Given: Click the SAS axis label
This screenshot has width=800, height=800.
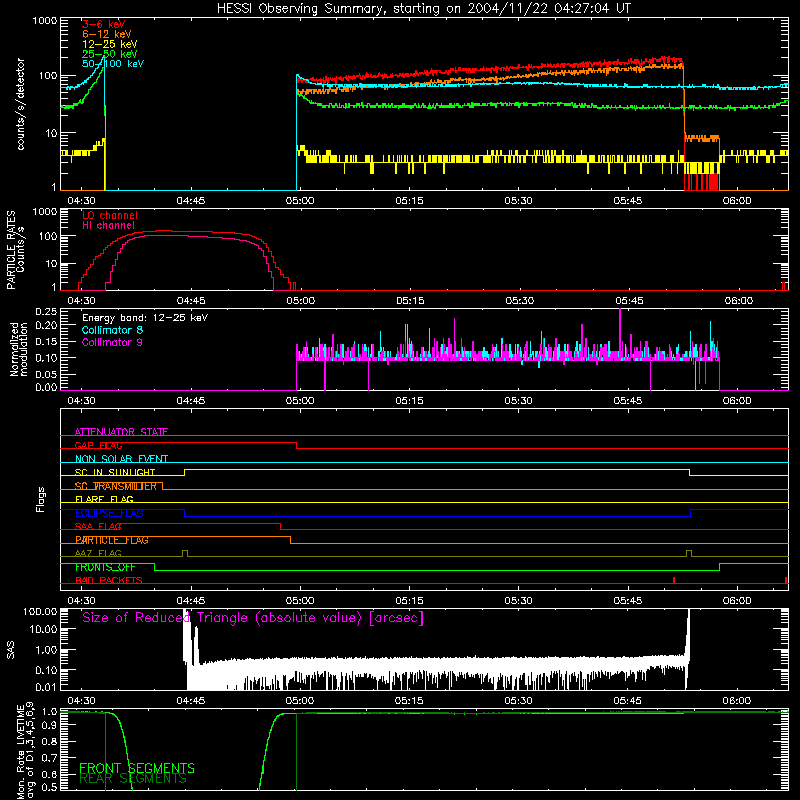Looking at the screenshot, I should point(10,649).
